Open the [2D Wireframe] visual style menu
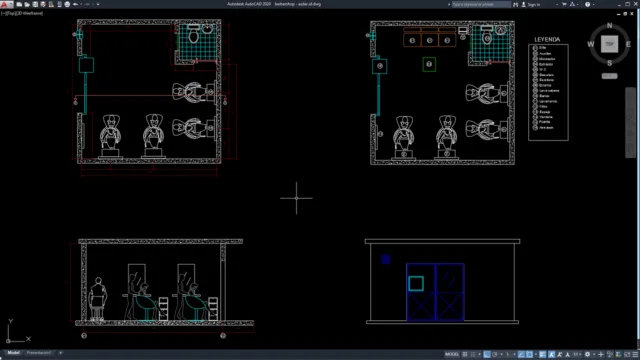The width and height of the screenshot is (640, 360). [29, 13]
